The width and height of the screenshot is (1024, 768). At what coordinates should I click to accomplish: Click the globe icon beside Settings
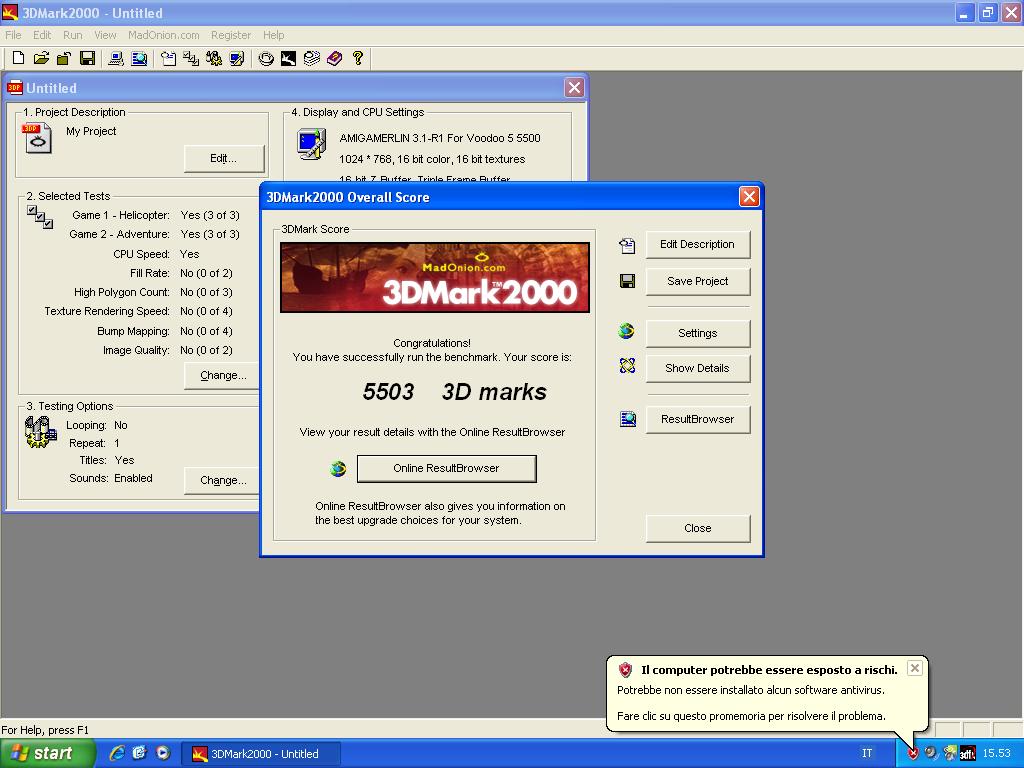(626, 332)
